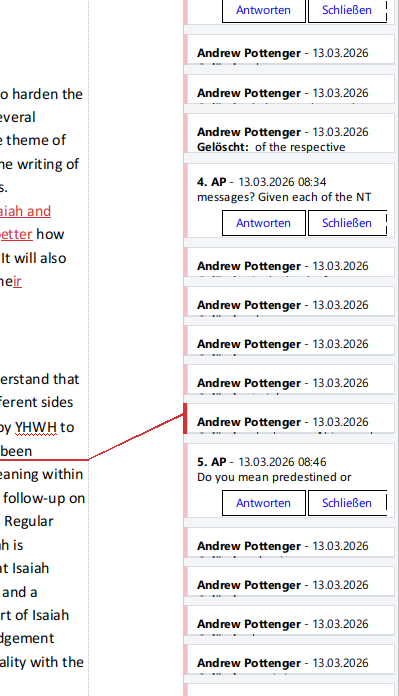Click the document text 'rt of Isaiah'
Image resolution: width=399 pixels, height=696 pixels.
pos(35,615)
